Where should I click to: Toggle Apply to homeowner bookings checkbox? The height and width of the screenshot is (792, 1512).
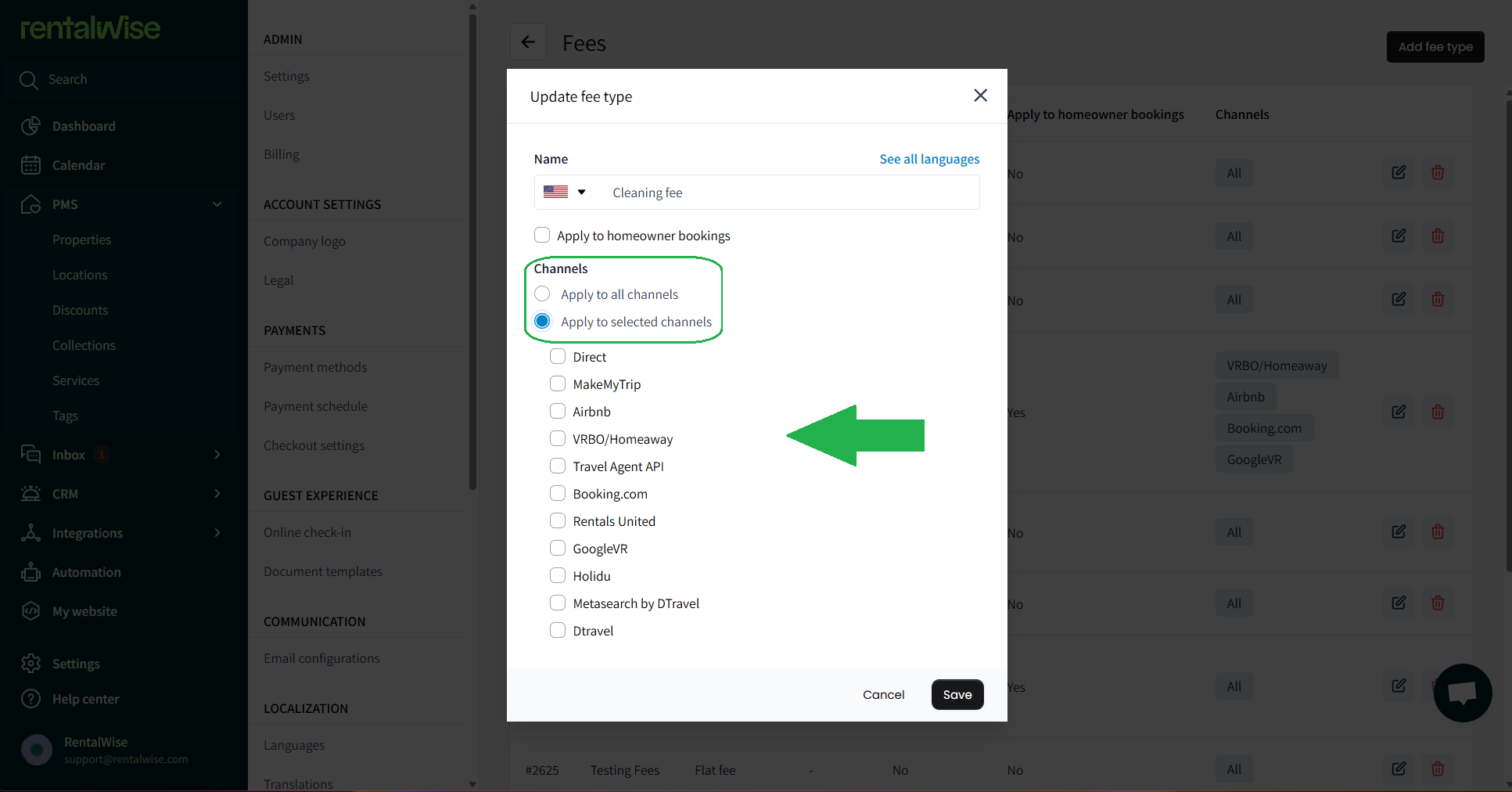542,235
